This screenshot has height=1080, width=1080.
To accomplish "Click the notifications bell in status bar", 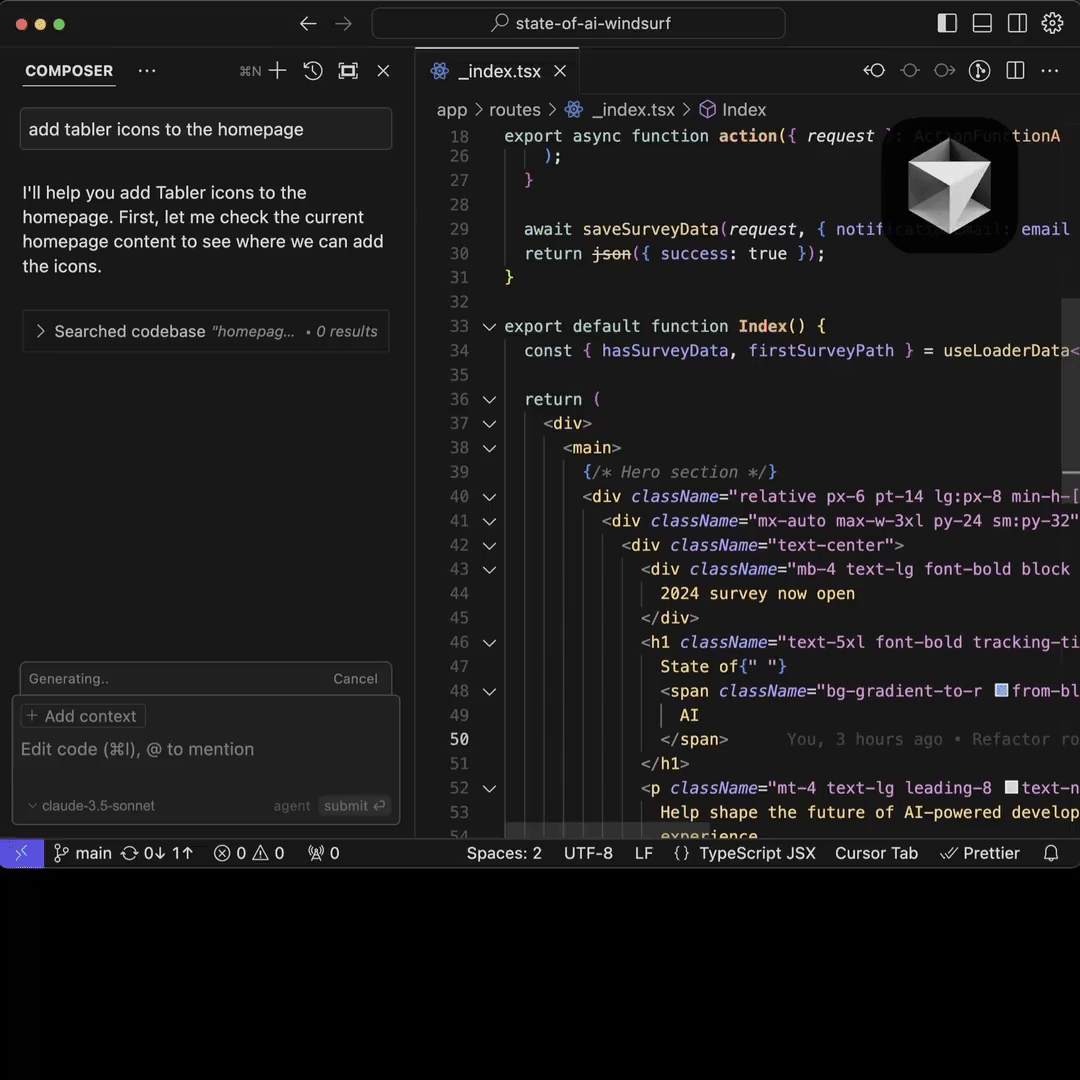I will 1051,853.
